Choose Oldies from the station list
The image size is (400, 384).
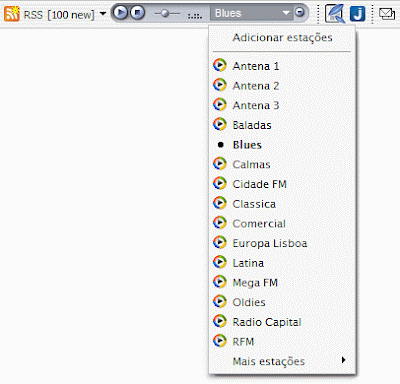point(282,302)
